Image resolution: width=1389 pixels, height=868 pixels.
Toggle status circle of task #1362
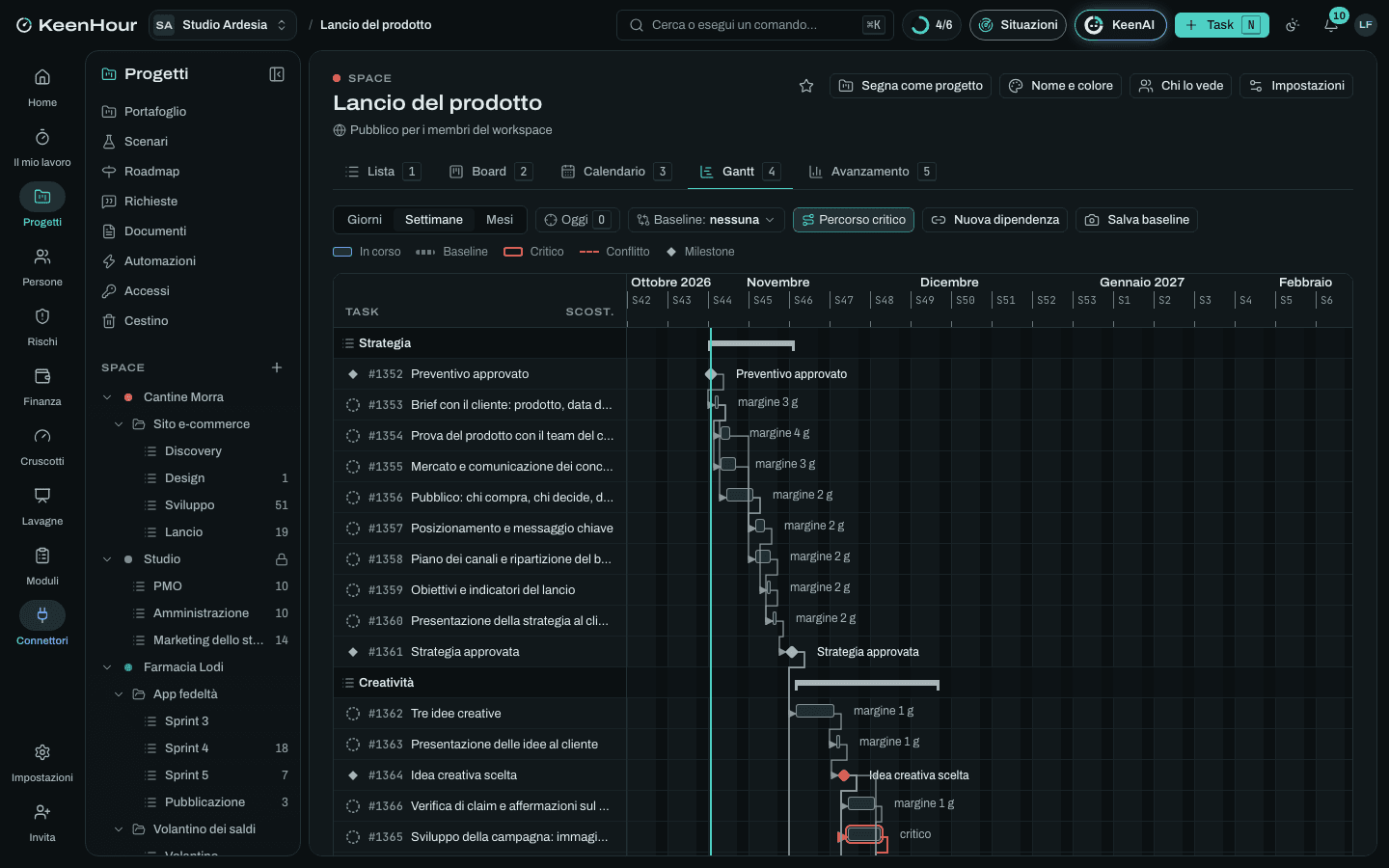pos(353,714)
